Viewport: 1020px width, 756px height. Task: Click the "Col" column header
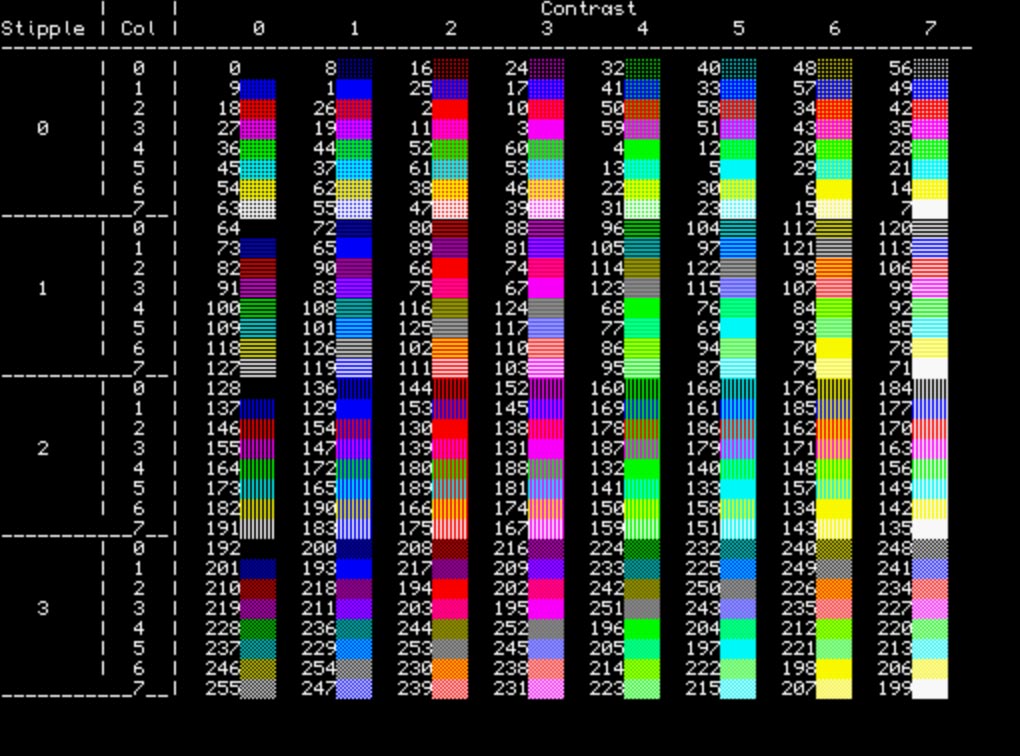coord(138,29)
